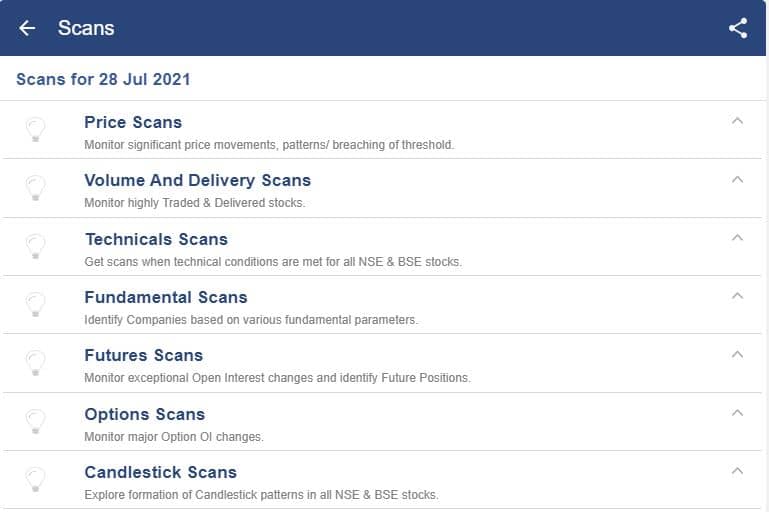769x512 pixels.
Task: Select the Futures Scans title
Action: (x=144, y=355)
